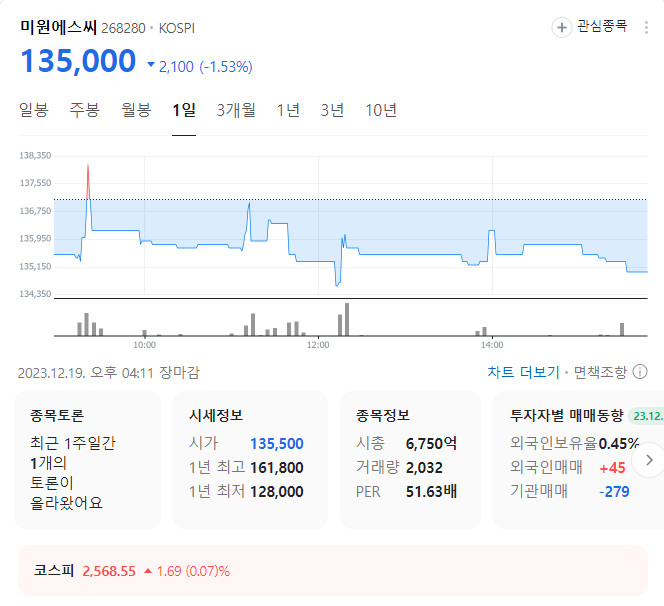Click the 코스피 index banner
This screenshot has width=664, height=606.
[x=333, y=570]
